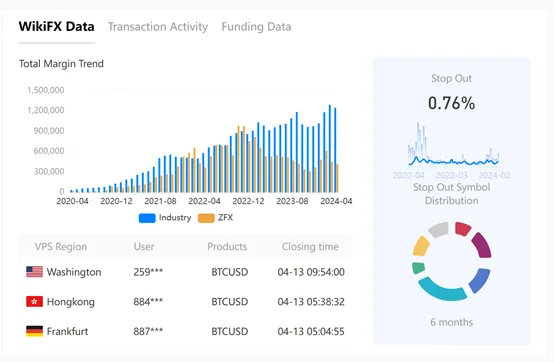The width and height of the screenshot is (554, 362).
Task: Click user 884***
Action: 148,302
